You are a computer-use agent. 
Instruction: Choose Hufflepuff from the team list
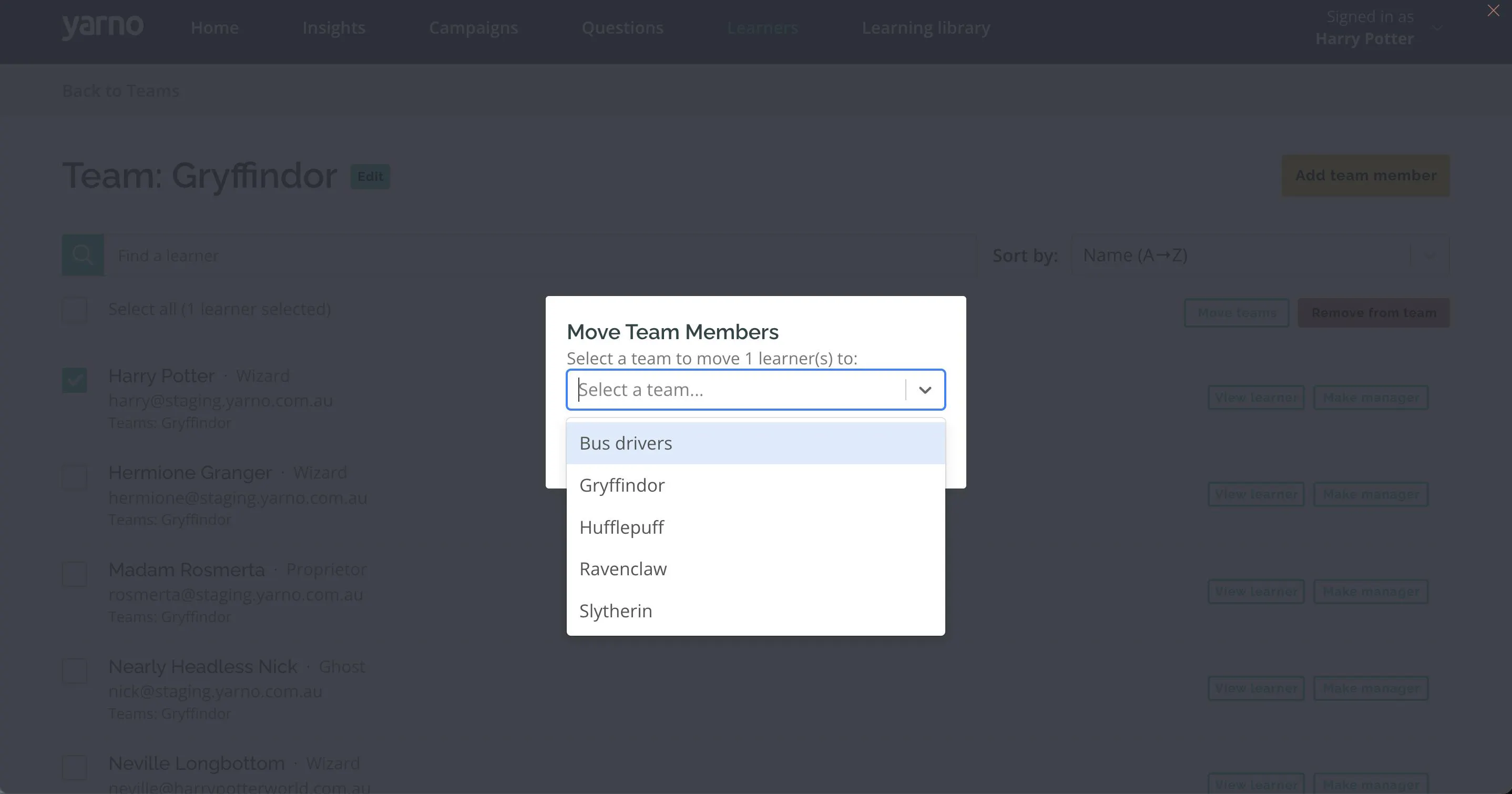pos(755,527)
